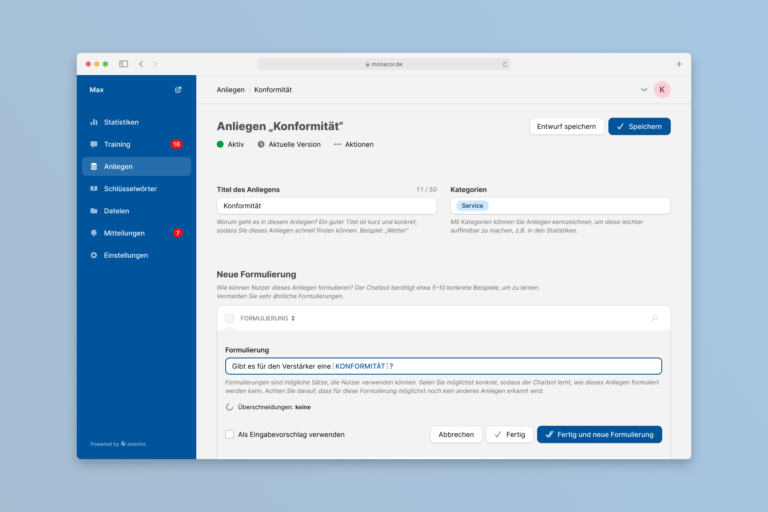The width and height of the screenshot is (768, 512).
Task: Click the blue Speichern button
Action: (x=639, y=126)
